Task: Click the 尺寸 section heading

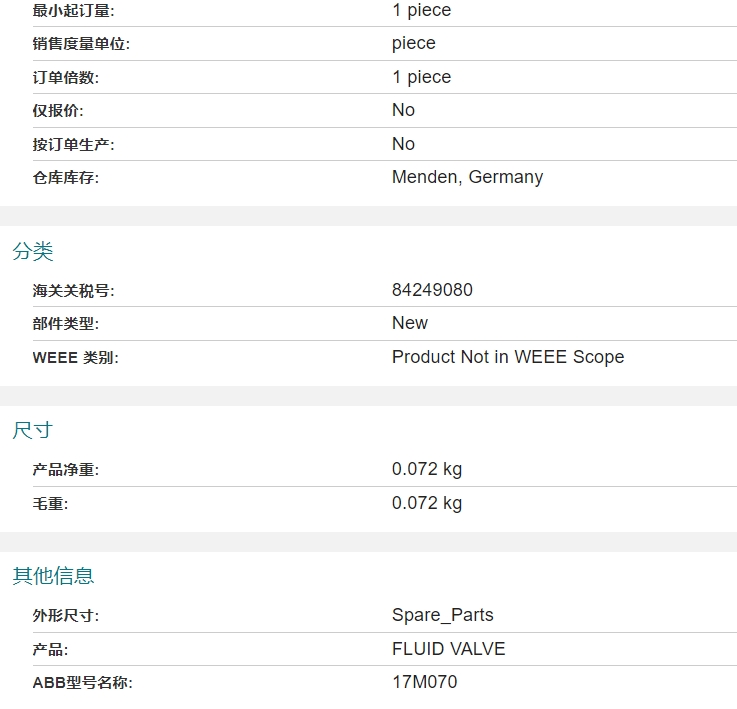Action: pyautogui.click(x=33, y=431)
